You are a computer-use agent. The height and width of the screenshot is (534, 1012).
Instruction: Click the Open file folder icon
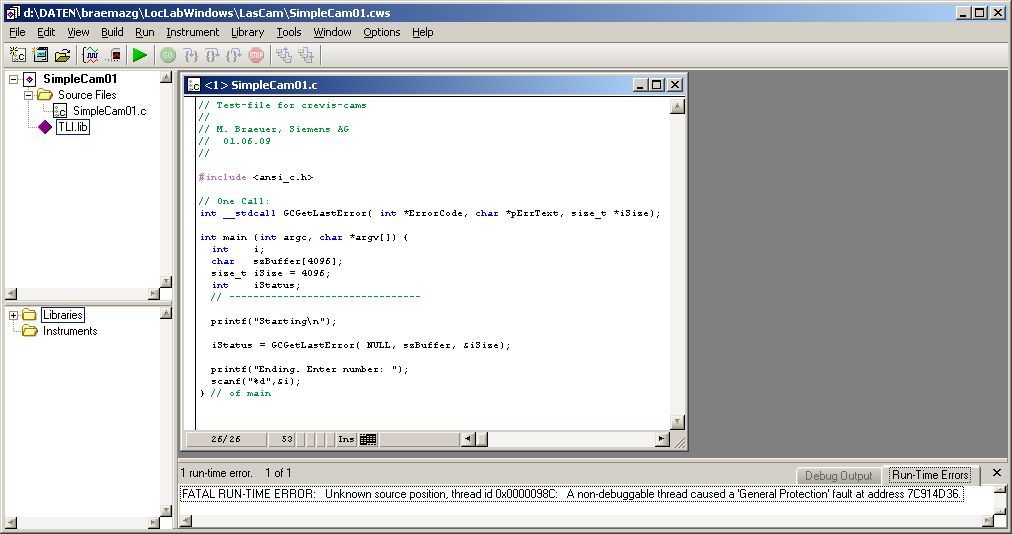click(x=62, y=56)
